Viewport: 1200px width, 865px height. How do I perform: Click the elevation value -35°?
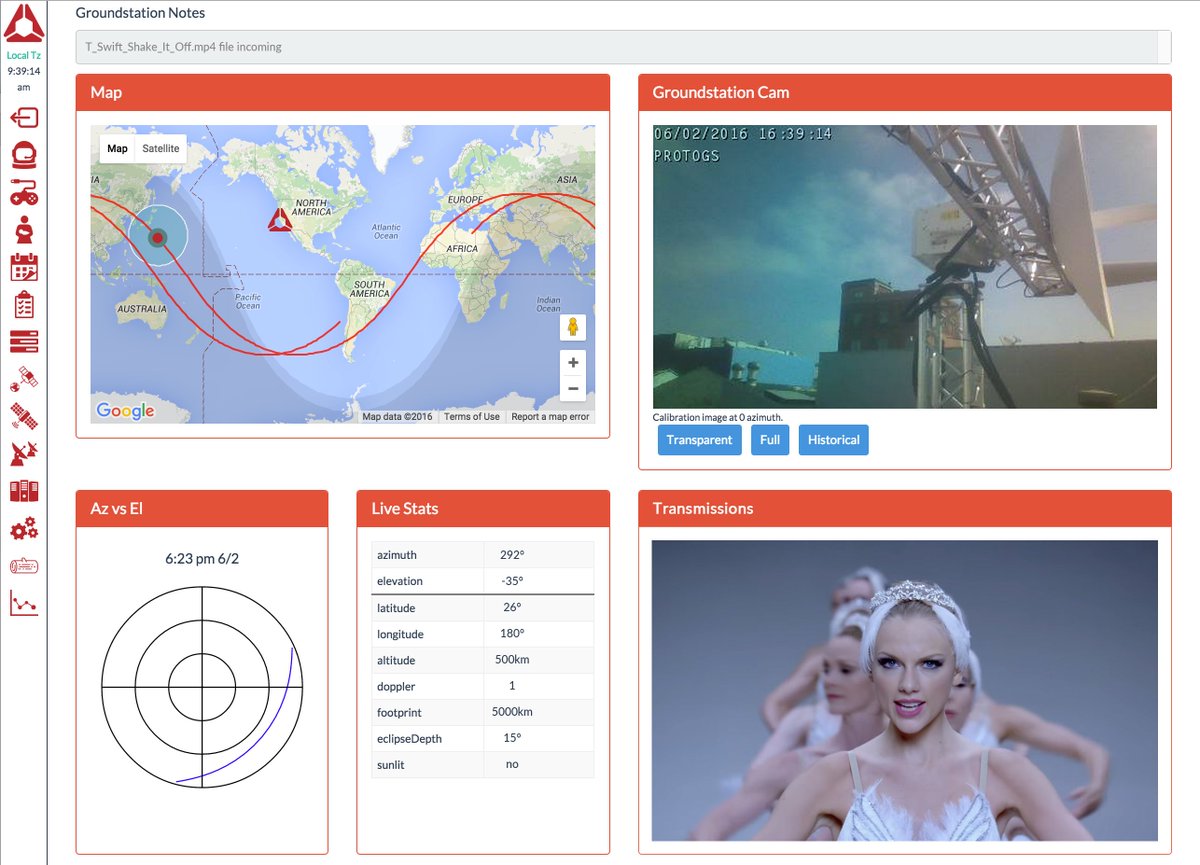coord(512,581)
